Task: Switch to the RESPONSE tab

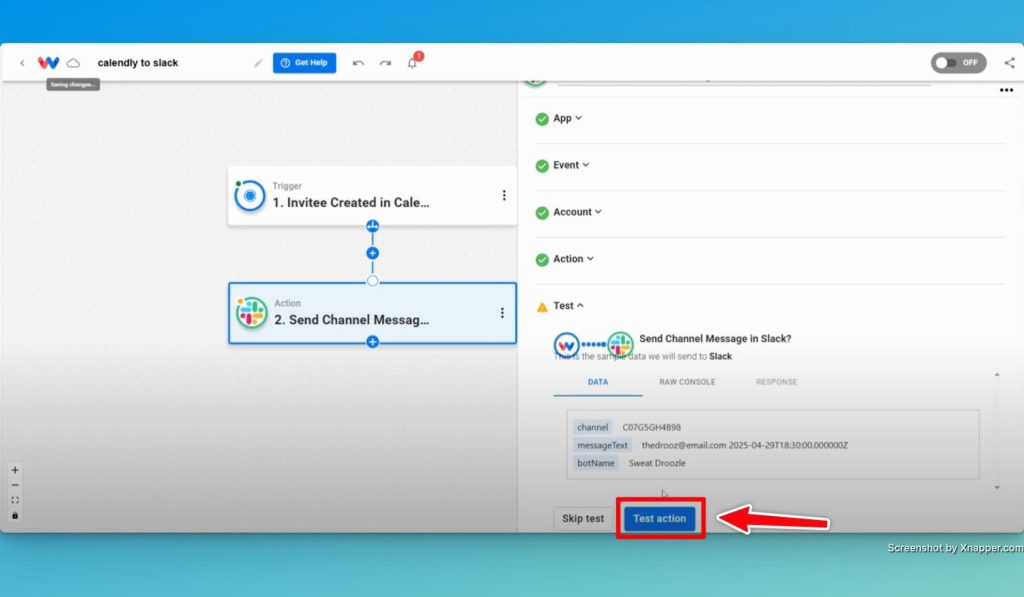Action: 776,382
